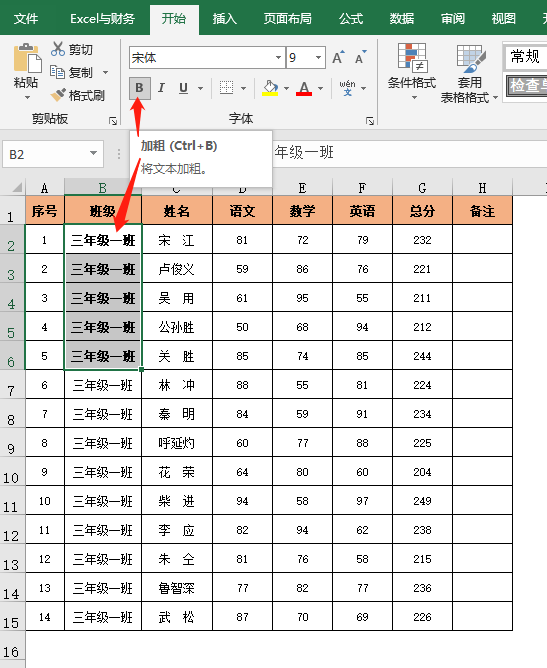Select the Format Painter brush

58,95
